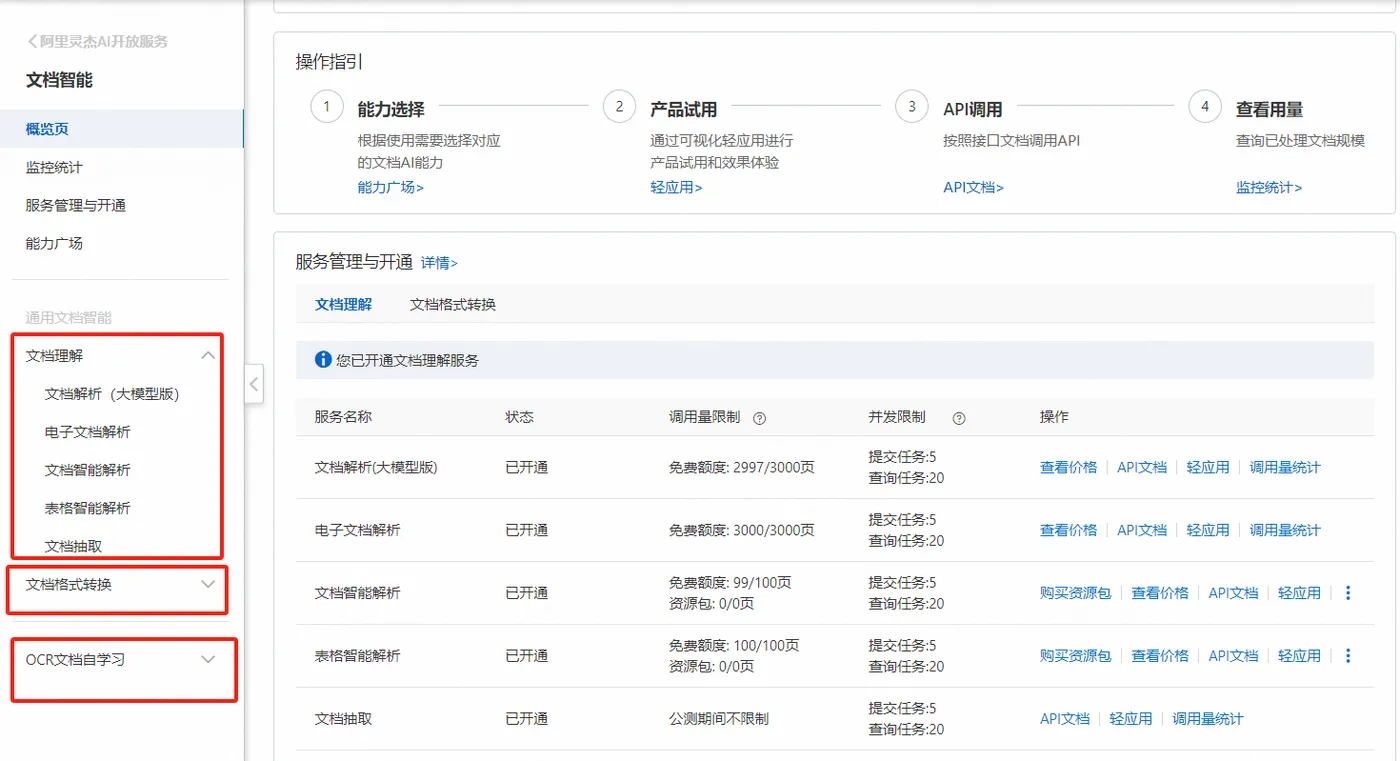Click 电子文档解析 service name in table
1400x761 pixels.
(x=357, y=530)
